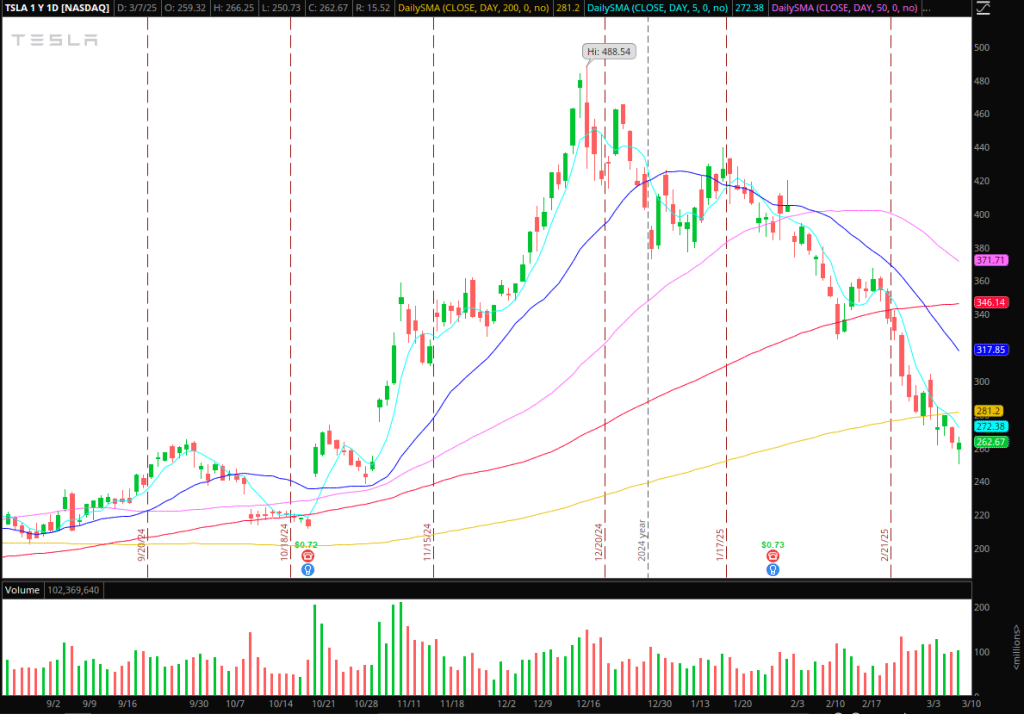Click the blue lightbulb icon under $0.72
This screenshot has height=714, width=1024.
pyautogui.click(x=308, y=570)
